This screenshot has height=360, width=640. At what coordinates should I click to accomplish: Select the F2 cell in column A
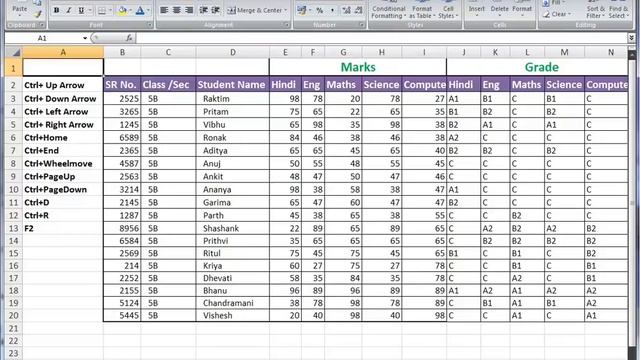tap(63, 228)
